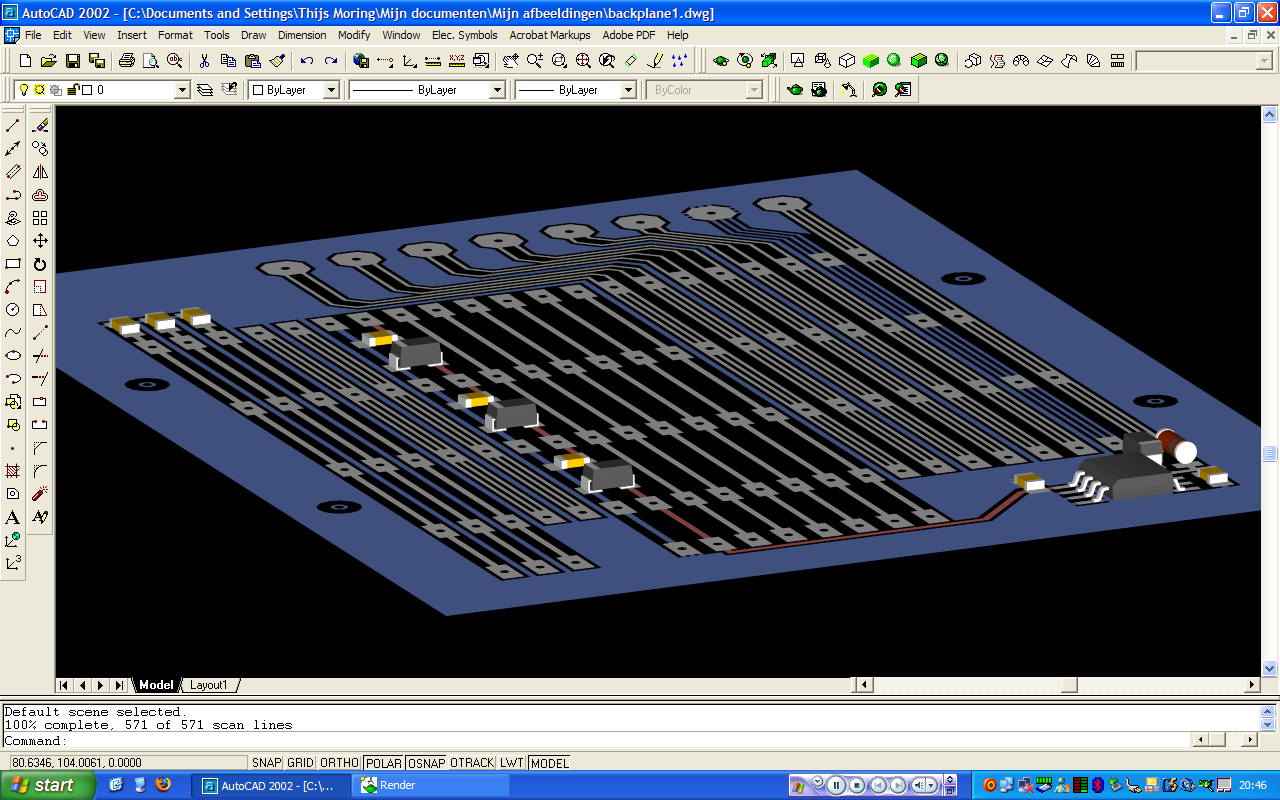Click the Erase tool icon
Screen dimensions: 1280x800
(x=40, y=125)
